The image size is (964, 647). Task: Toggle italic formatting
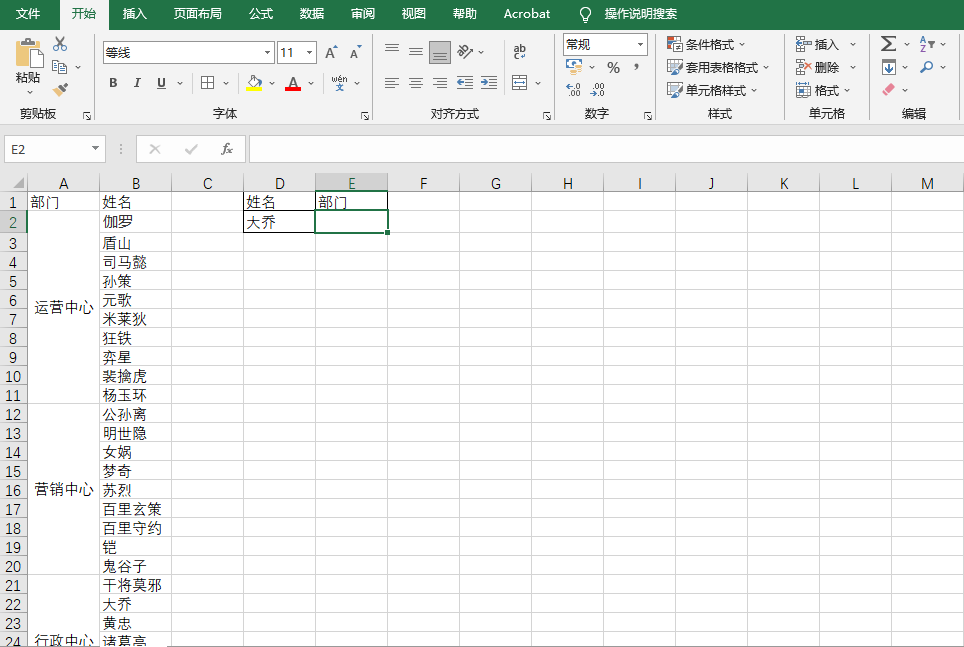pos(137,83)
